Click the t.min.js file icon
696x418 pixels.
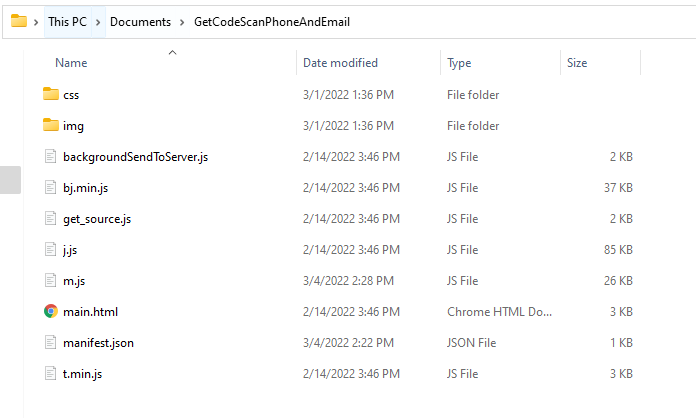click(x=51, y=374)
